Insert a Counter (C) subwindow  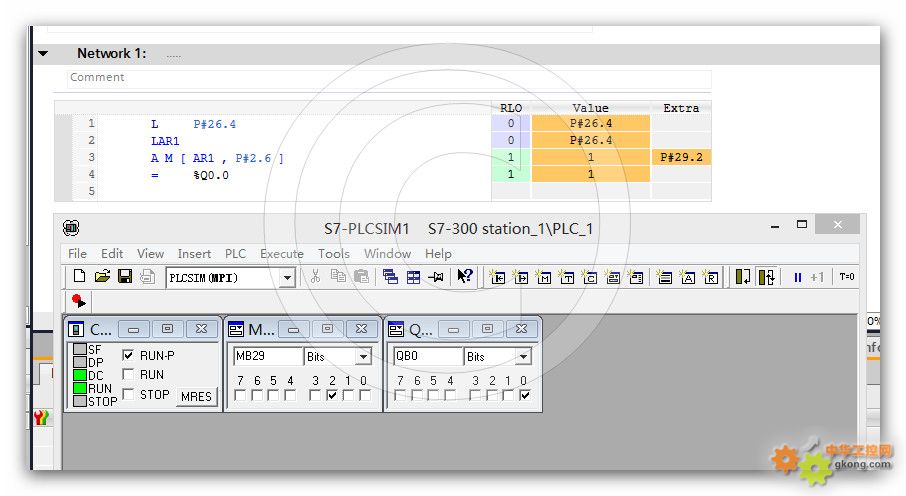(589, 277)
